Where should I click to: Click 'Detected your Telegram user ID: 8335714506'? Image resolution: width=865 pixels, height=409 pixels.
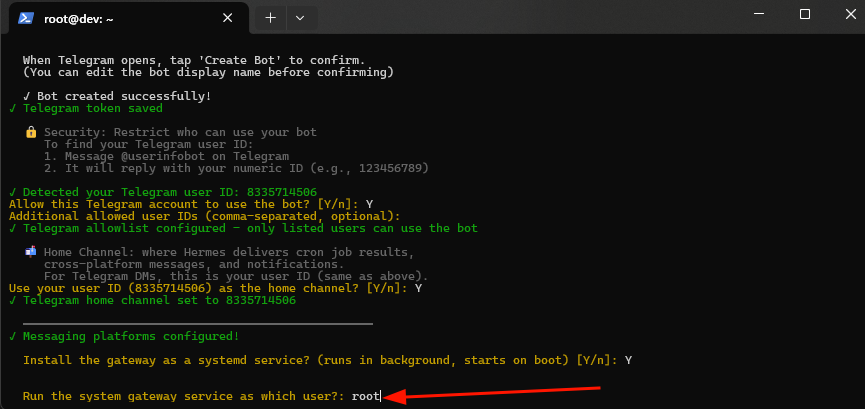pos(163,193)
